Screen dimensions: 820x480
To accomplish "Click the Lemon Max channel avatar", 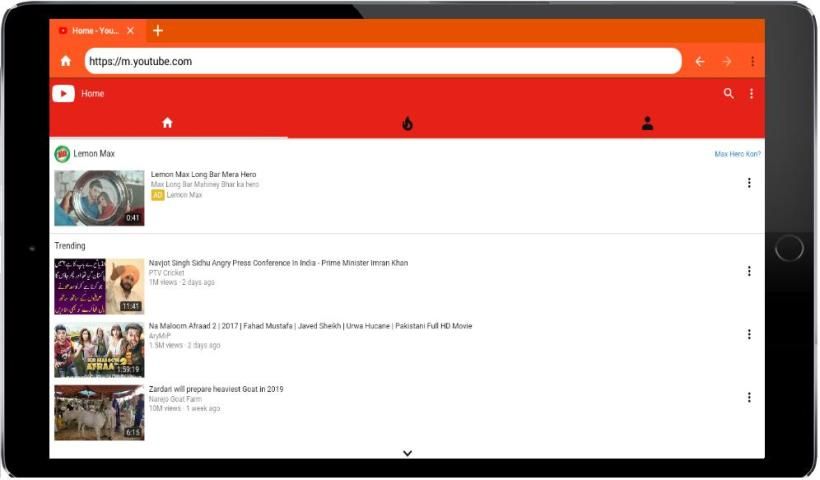I will click(62, 154).
